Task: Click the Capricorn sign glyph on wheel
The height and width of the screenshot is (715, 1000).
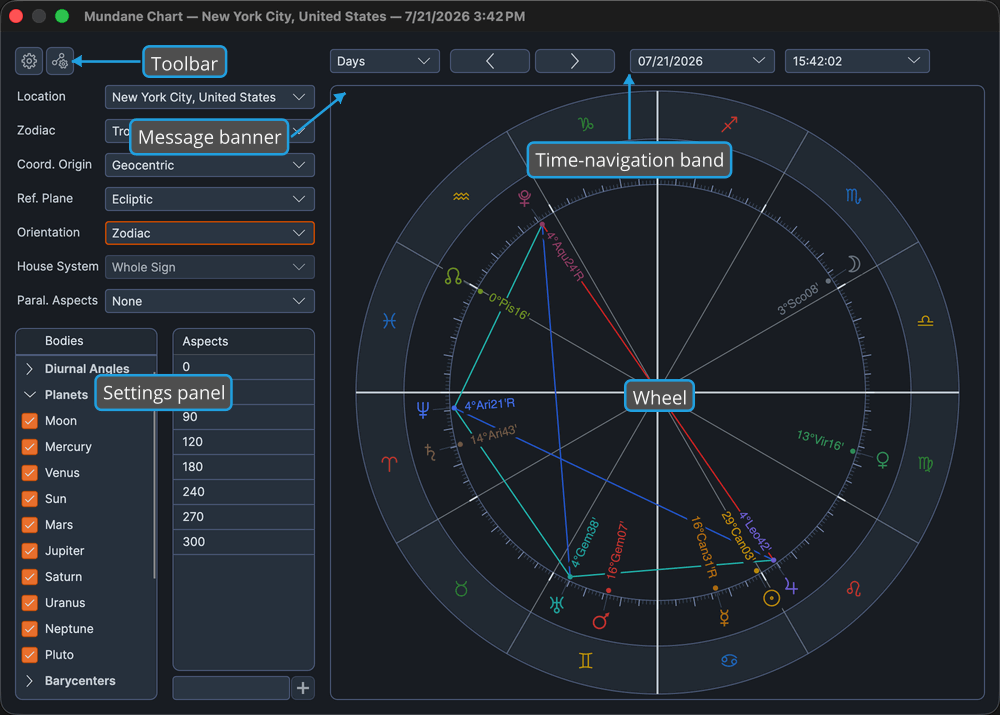Action: coord(585,124)
